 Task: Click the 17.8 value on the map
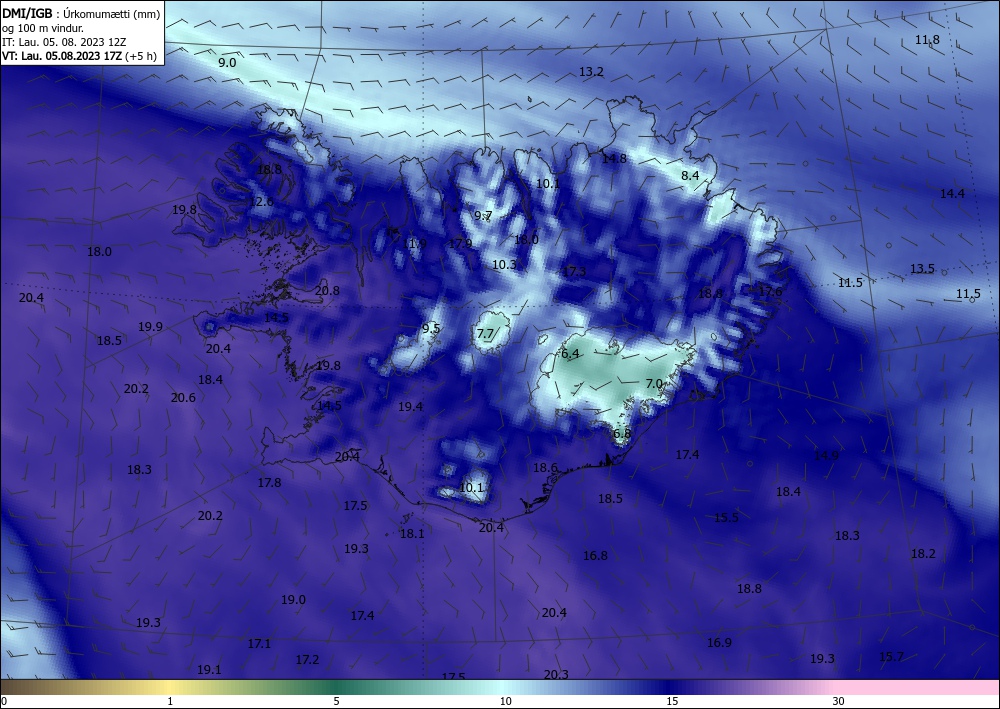click(x=269, y=483)
